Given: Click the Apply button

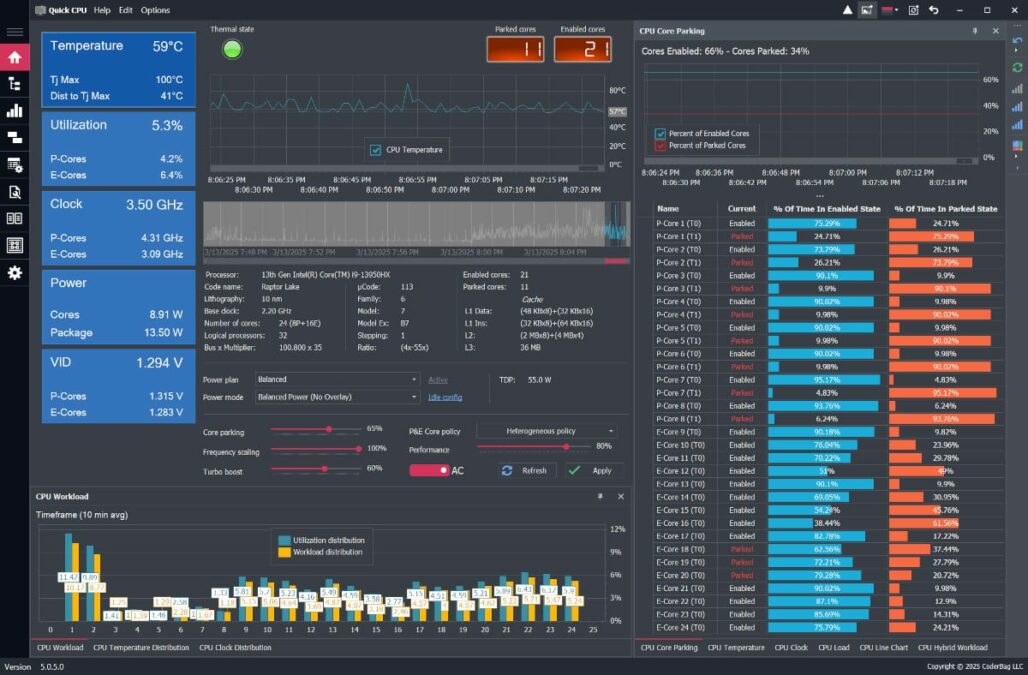Looking at the screenshot, I should [x=593, y=470].
